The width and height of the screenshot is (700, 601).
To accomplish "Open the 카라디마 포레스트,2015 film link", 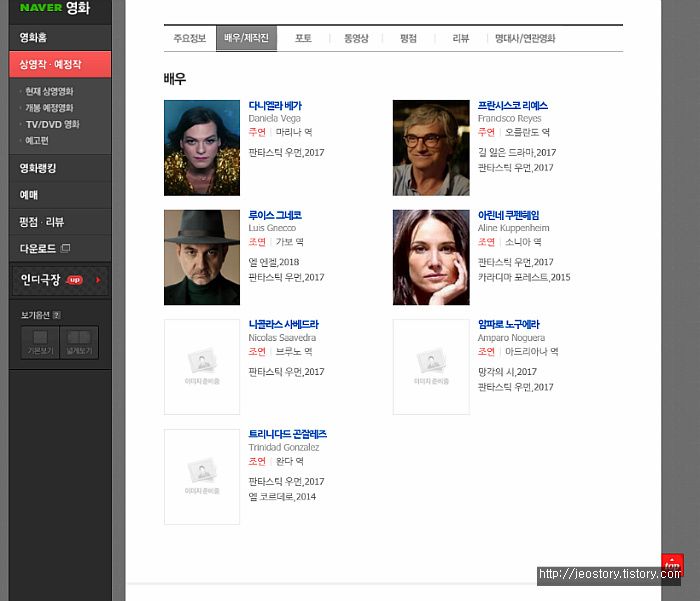I will coord(524,277).
